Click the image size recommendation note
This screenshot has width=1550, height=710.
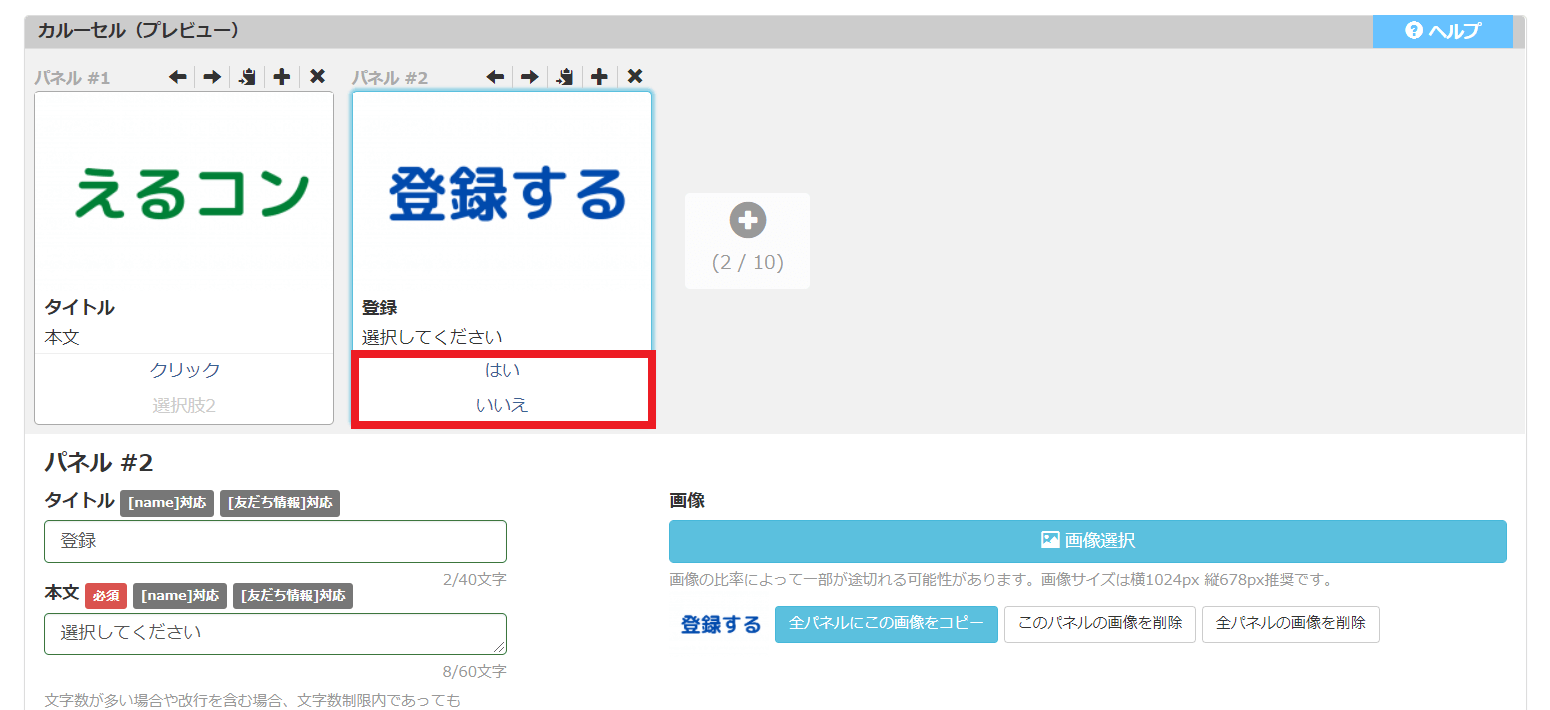1001,580
